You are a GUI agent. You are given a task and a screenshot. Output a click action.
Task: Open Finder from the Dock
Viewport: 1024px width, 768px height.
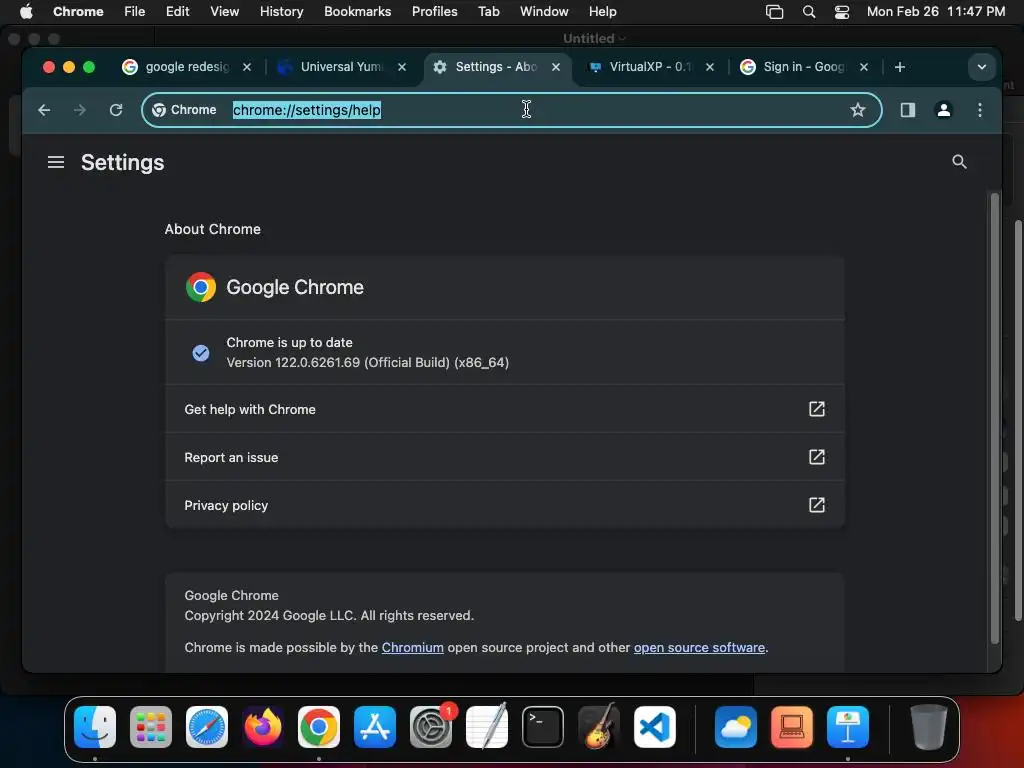coord(95,726)
